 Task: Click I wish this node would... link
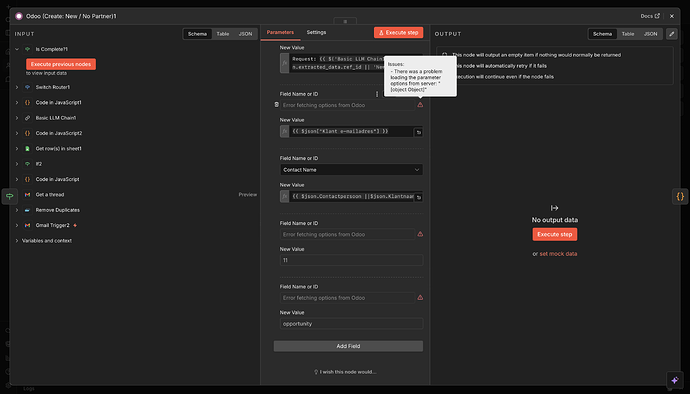click(x=345, y=372)
